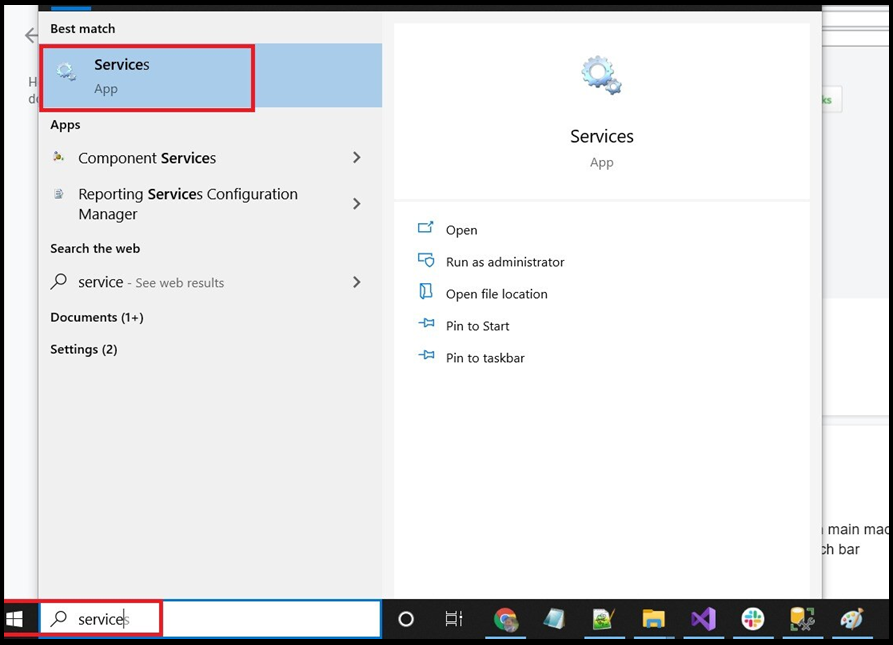Pin Services to Start
This screenshot has width=893, height=645.
click(477, 326)
